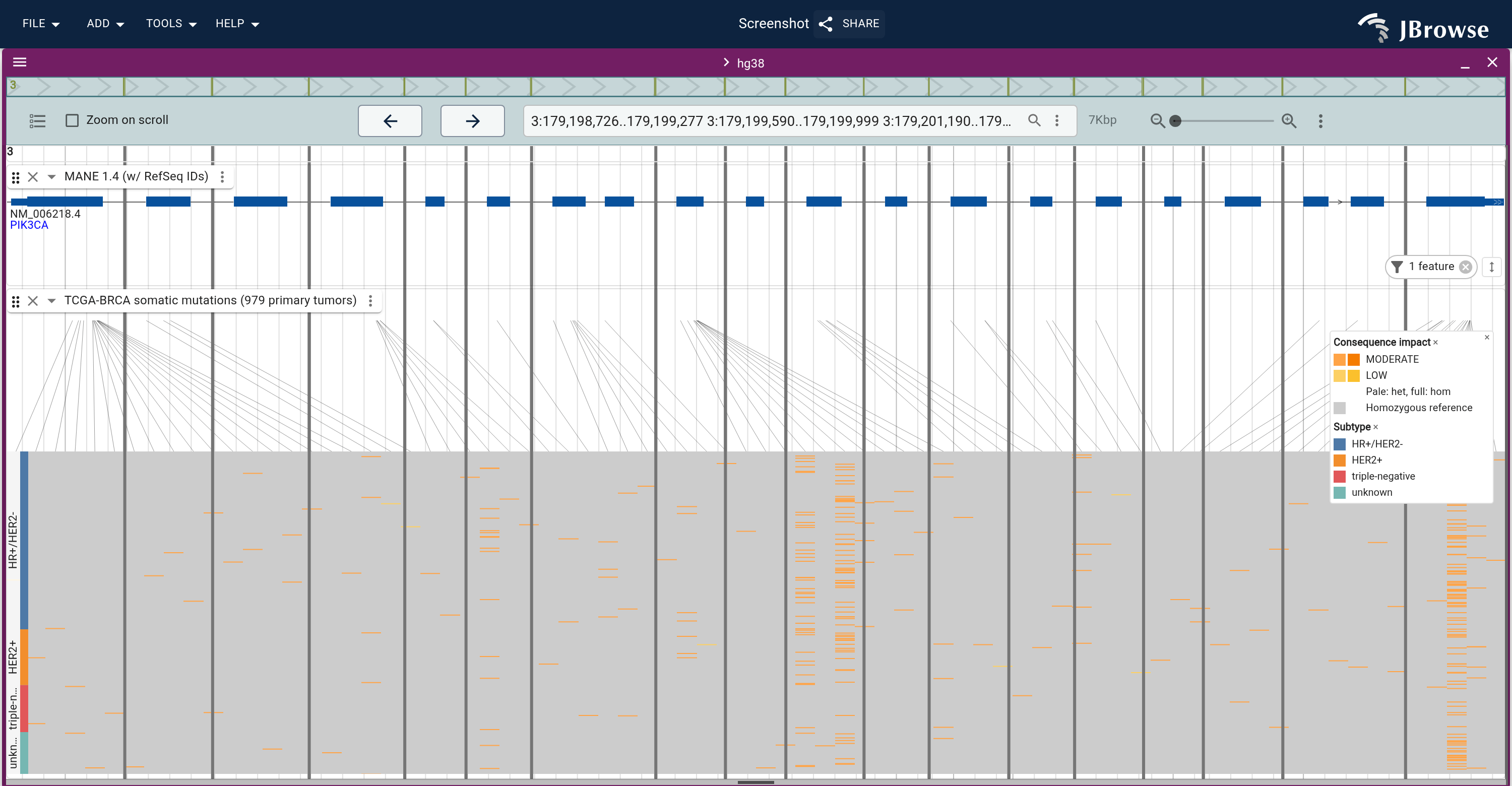
Task: Close the hg38 view
Action: (1492, 62)
